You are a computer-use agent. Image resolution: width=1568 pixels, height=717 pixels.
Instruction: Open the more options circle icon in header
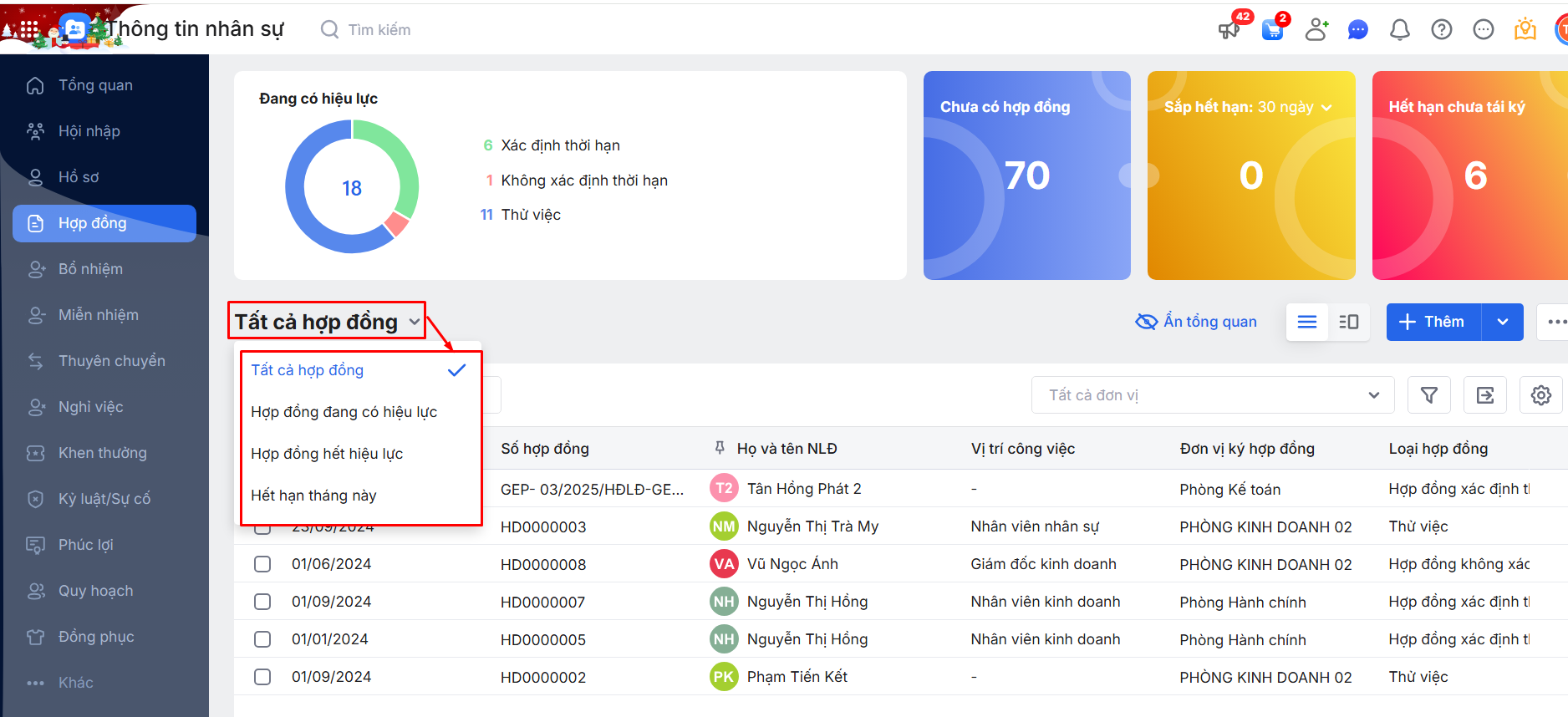point(1484,30)
